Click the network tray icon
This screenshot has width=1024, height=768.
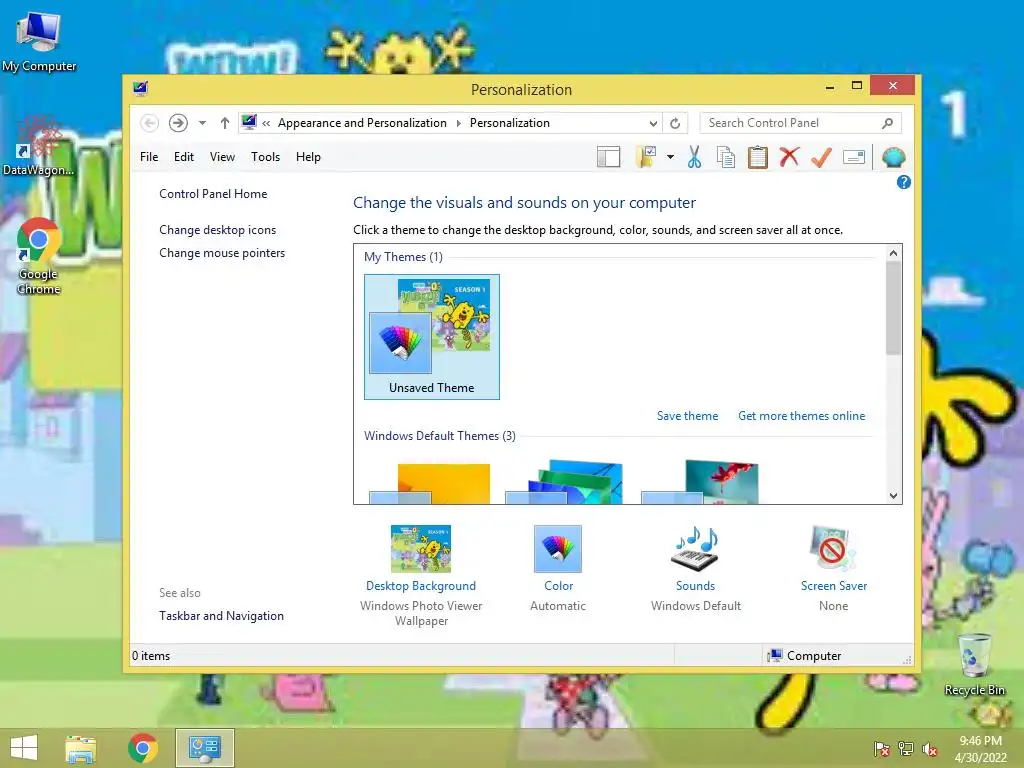pos(906,749)
